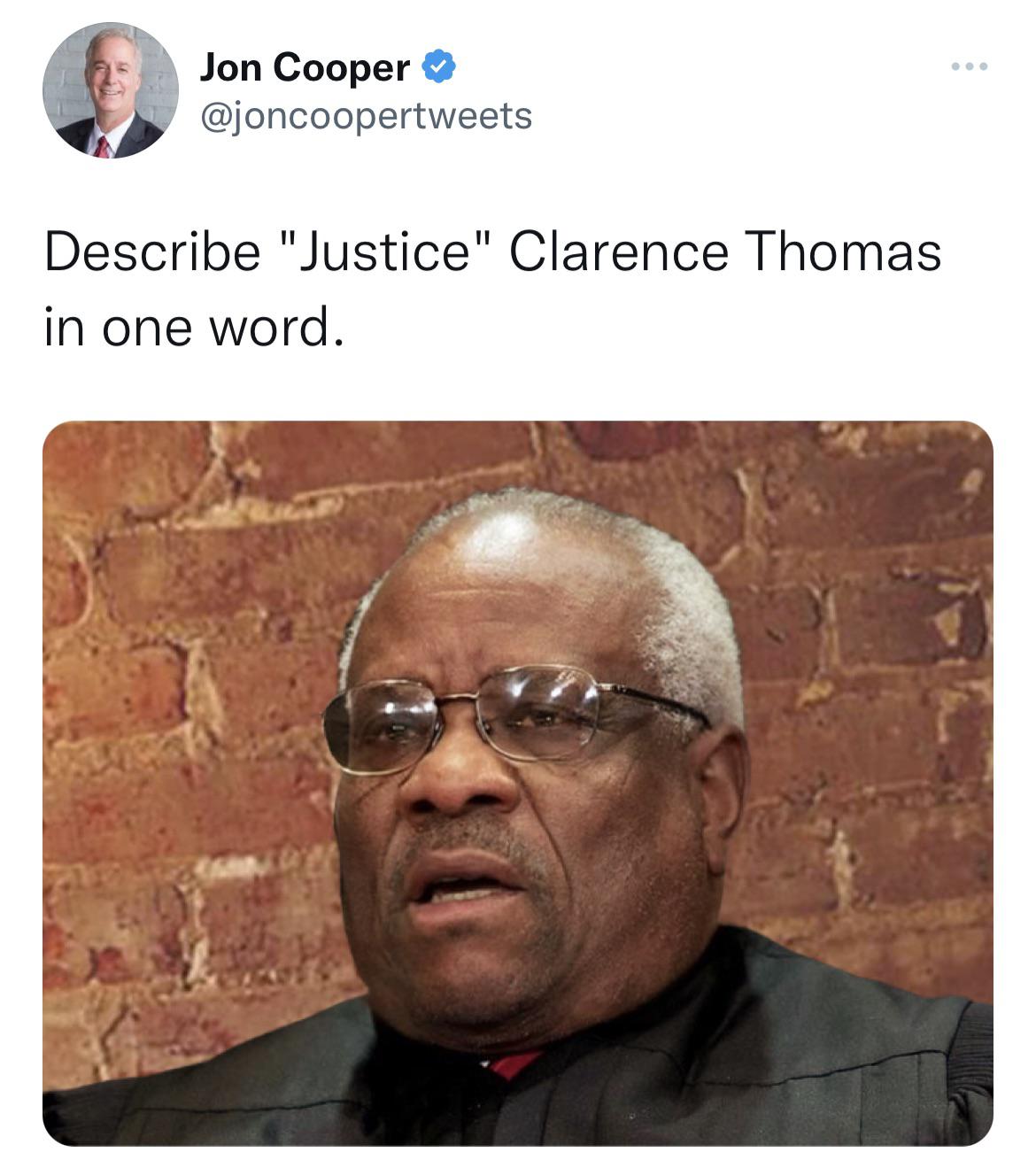Click the word "Describe" in the tweet
This screenshot has height=1152, width=1036.
coord(152,251)
